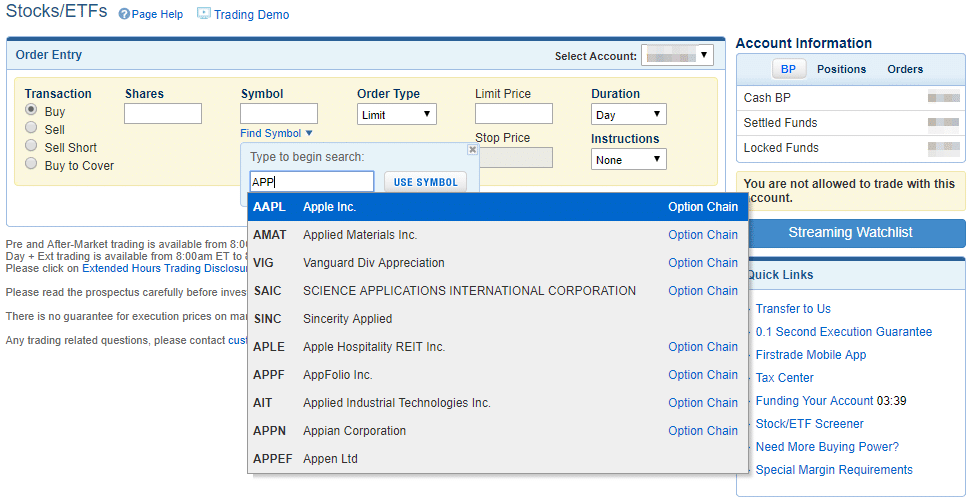Image resolution: width=978 pixels, height=504 pixels.
Task: Click the Cash BP row label
Action: coord(767,98)
